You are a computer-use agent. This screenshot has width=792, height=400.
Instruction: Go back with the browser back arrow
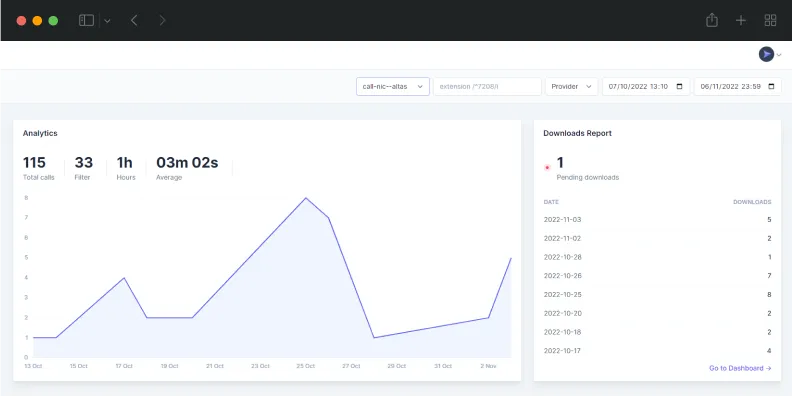[x=134, y=20]
